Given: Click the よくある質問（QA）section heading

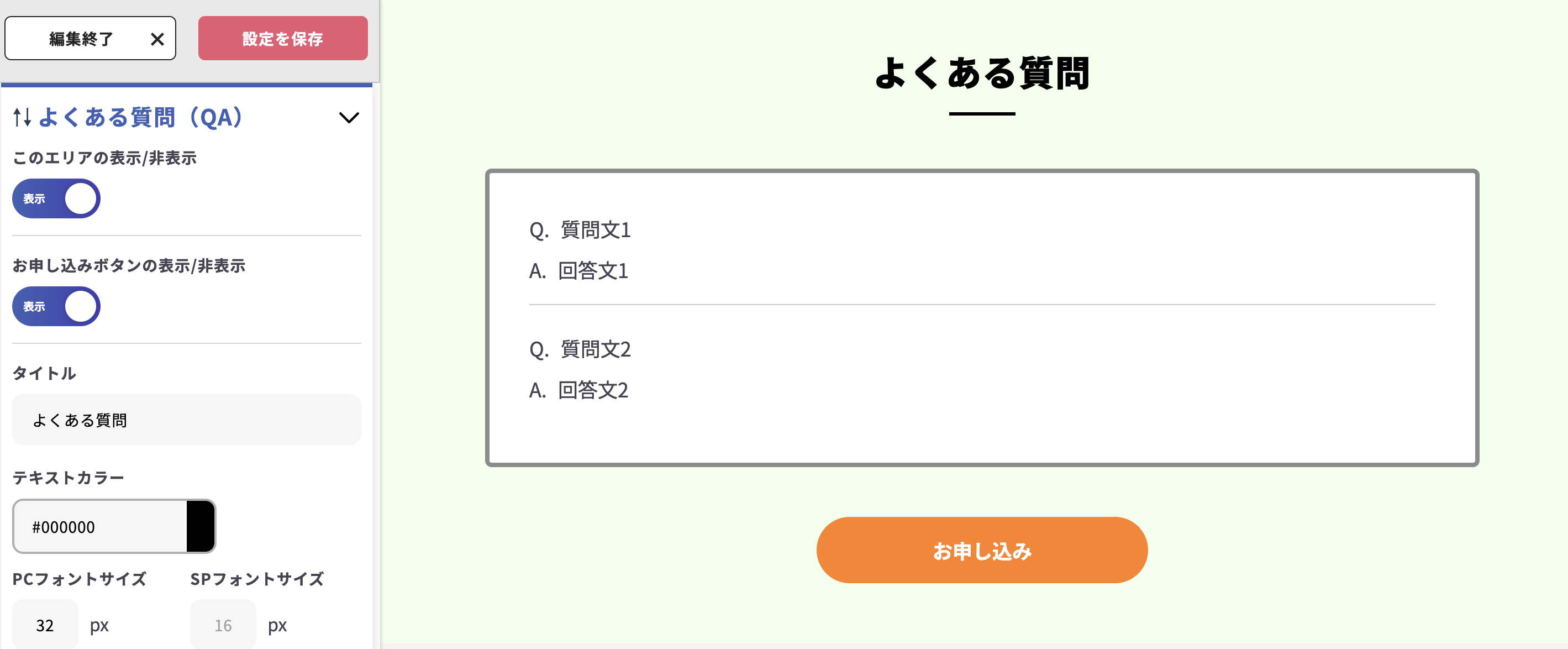Looking at the screenshot, I should click(x=140, y=118).
